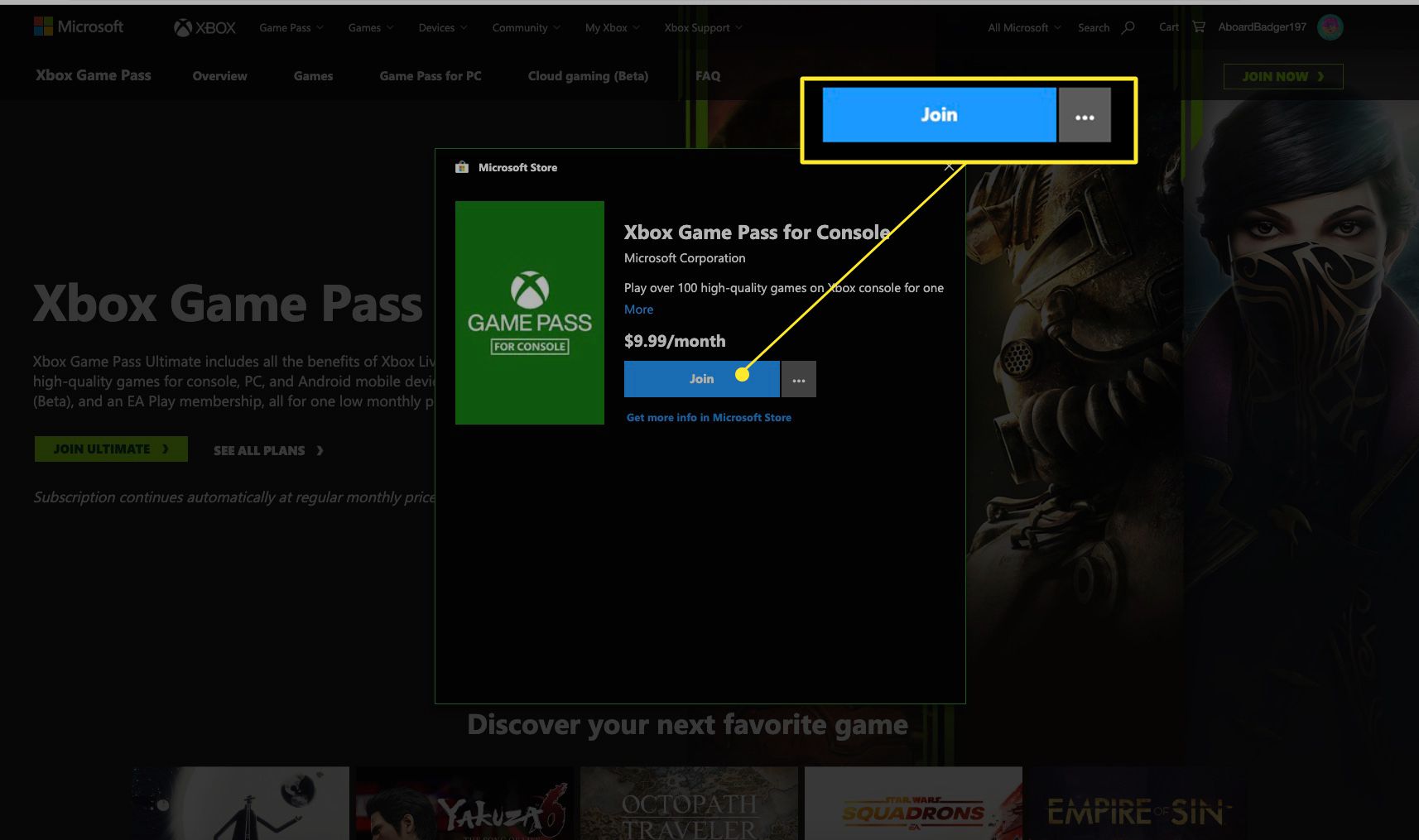Click the three-dot more options button in dialog
Screen dimensions: 1419x840
tap(799, 379)
